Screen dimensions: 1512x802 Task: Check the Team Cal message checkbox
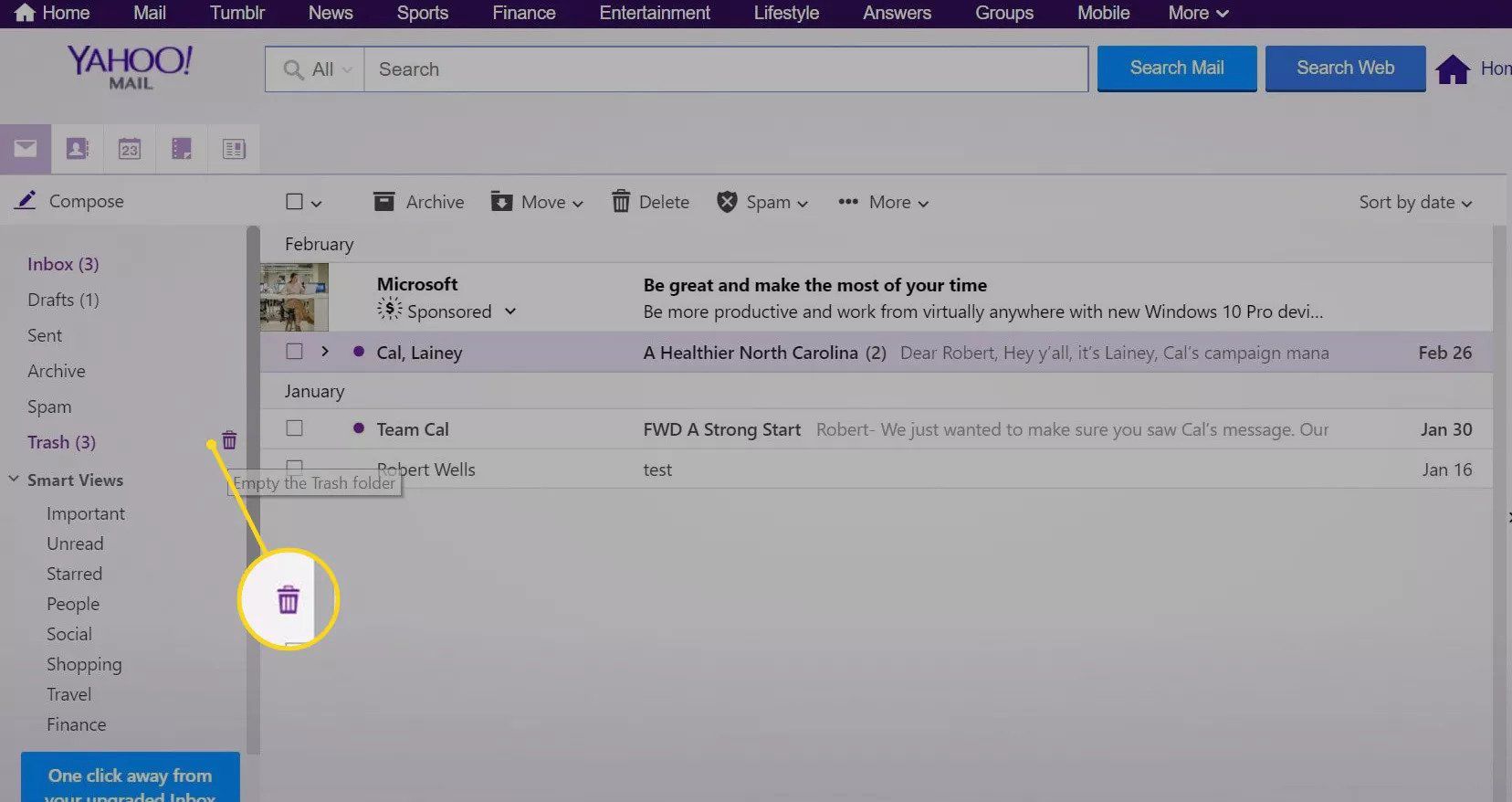(294, 428)
